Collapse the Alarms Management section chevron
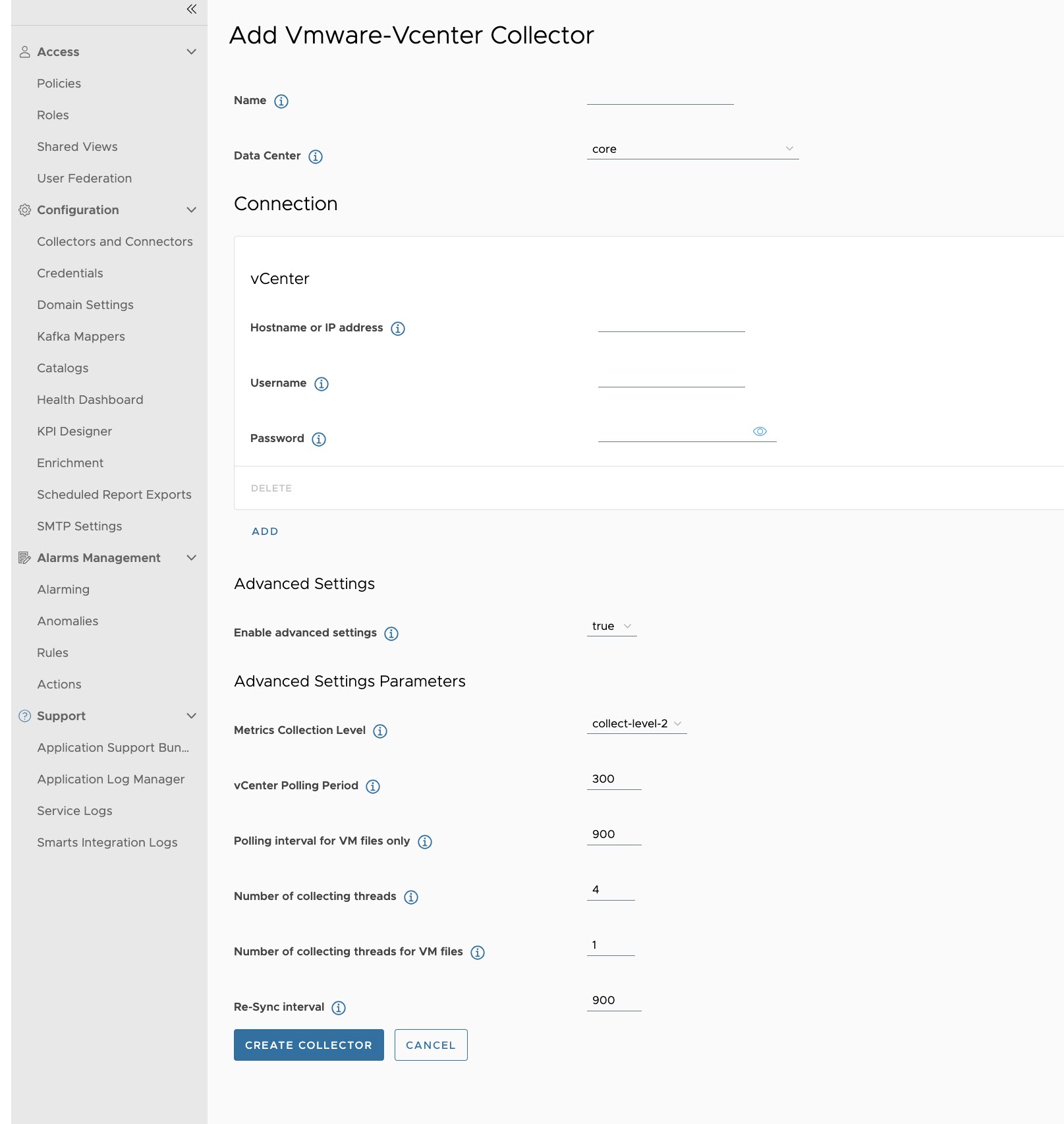Viewport: 1064px width, 1124px height. coord(192,558)
